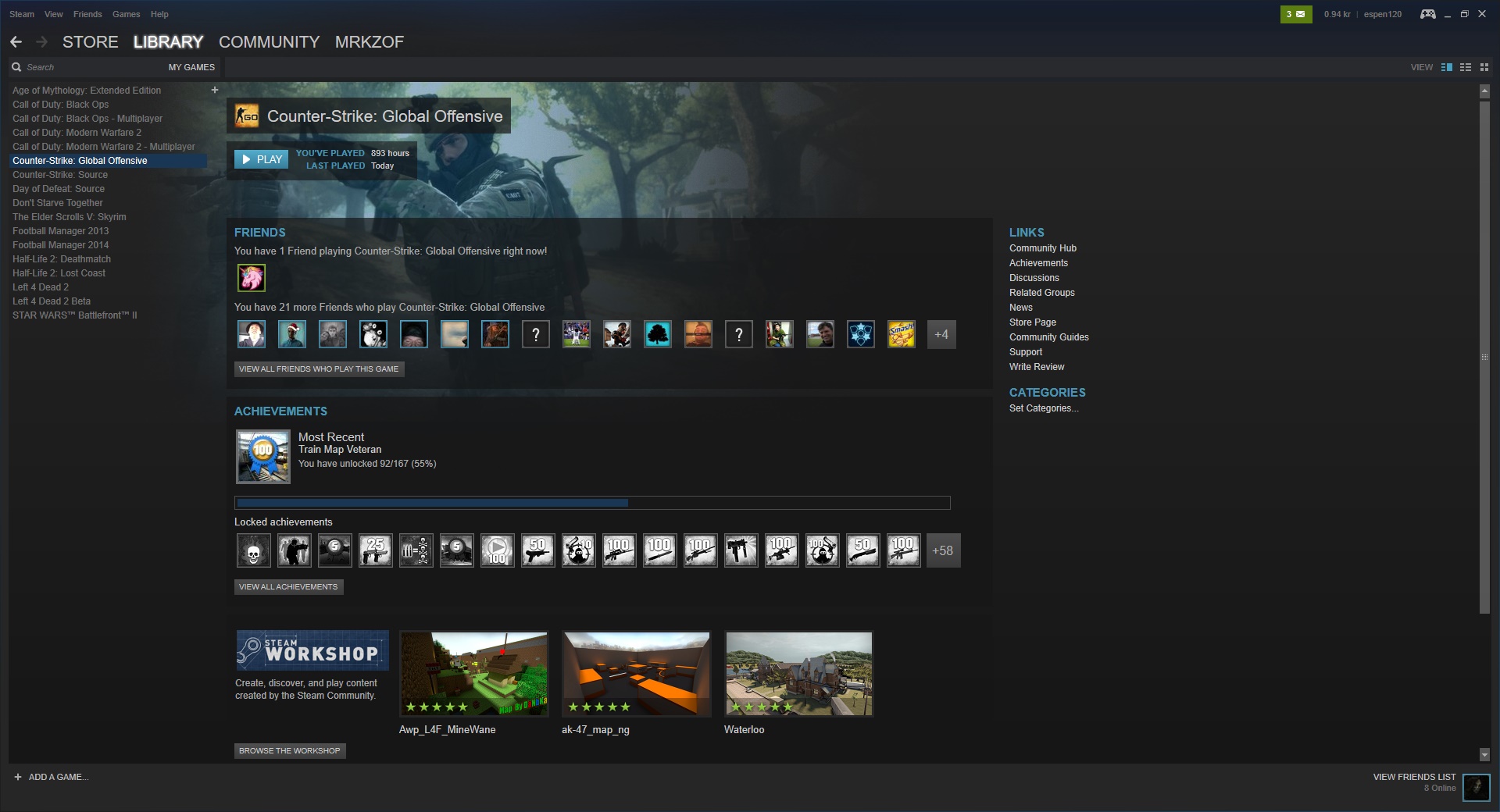Click the pink unicorn friend avatar
1500x812 pixels.
pos(252,278)
